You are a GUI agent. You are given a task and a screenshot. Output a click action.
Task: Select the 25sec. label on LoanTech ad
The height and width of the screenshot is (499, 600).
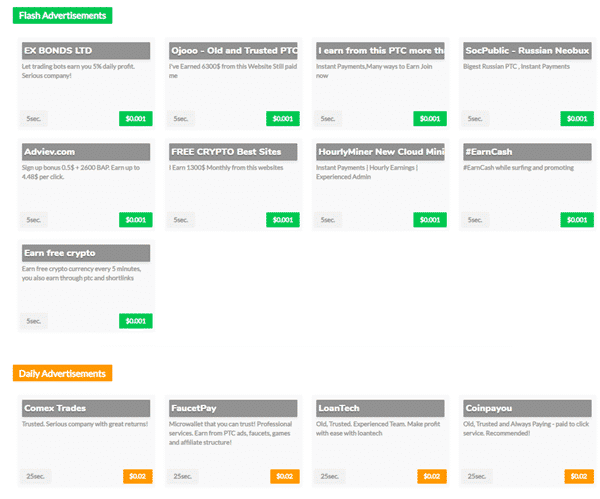point(329,476)
